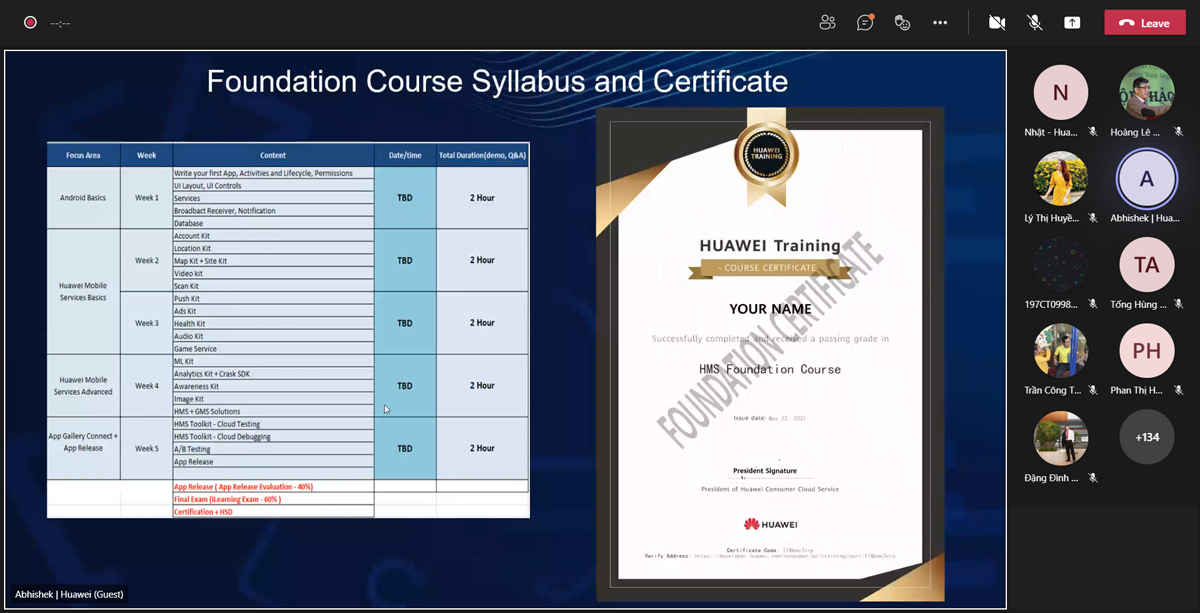Select Hoàng Lê's video thumbnail
The height and width of the screenshot is (613, 1200).
pos(1147,93)
